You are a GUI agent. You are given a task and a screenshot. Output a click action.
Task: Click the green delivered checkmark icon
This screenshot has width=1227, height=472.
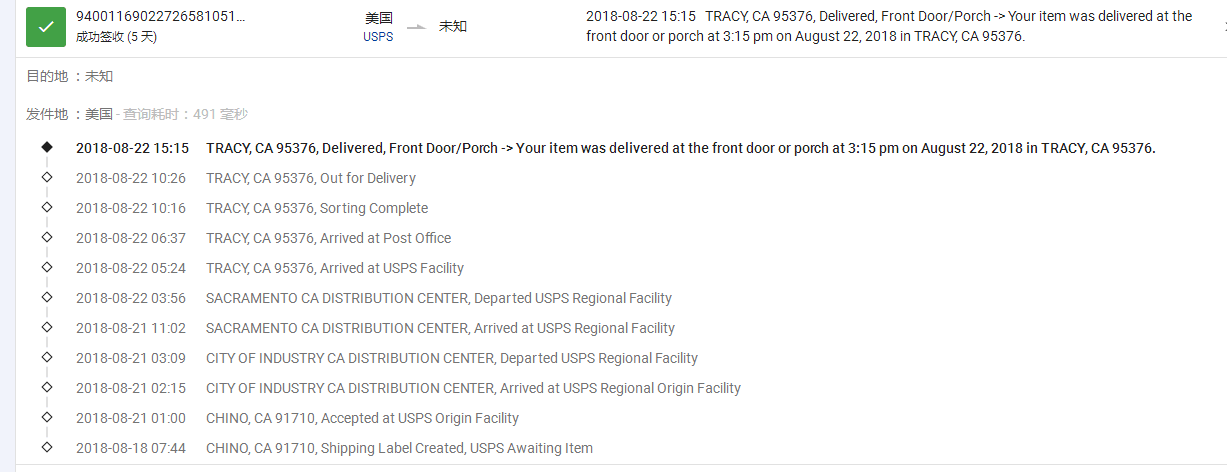click(x=46, y=27)
